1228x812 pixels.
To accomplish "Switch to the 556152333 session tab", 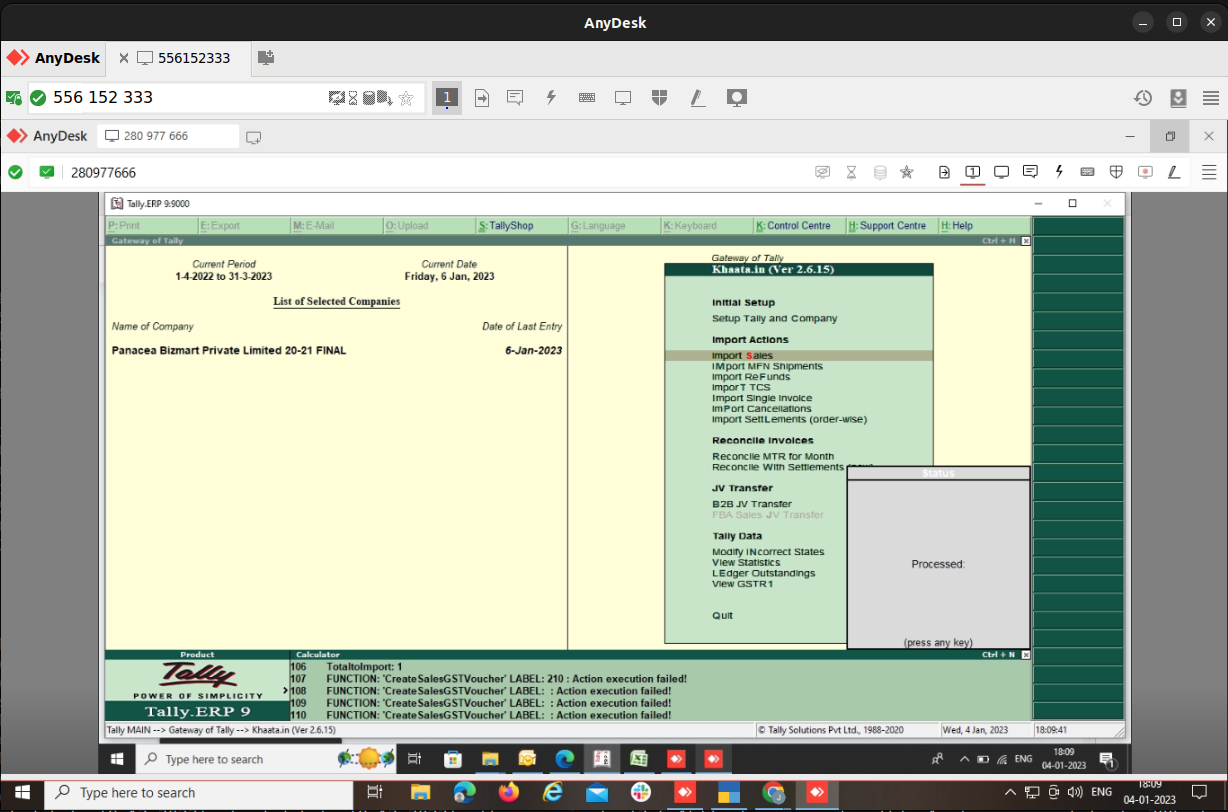I will [184, 58].
